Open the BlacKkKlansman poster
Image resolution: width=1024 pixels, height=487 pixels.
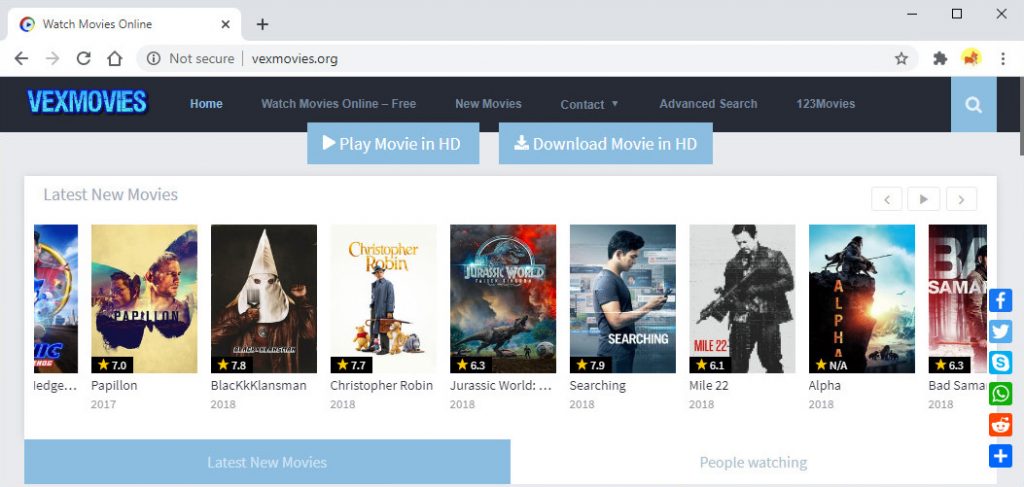coord(264,299)
